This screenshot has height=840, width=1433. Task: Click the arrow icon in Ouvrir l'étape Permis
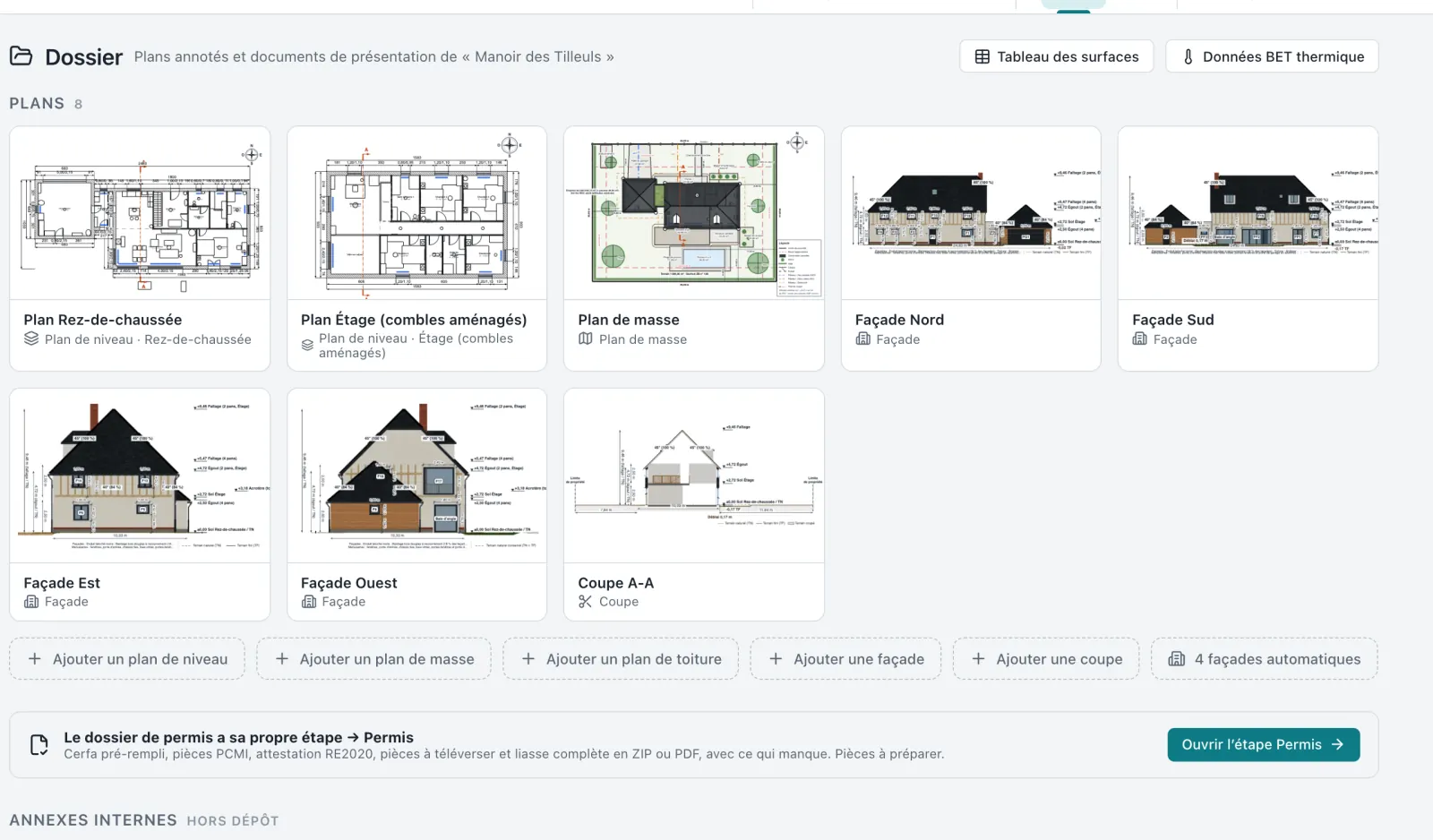(x=1337, y=744)
